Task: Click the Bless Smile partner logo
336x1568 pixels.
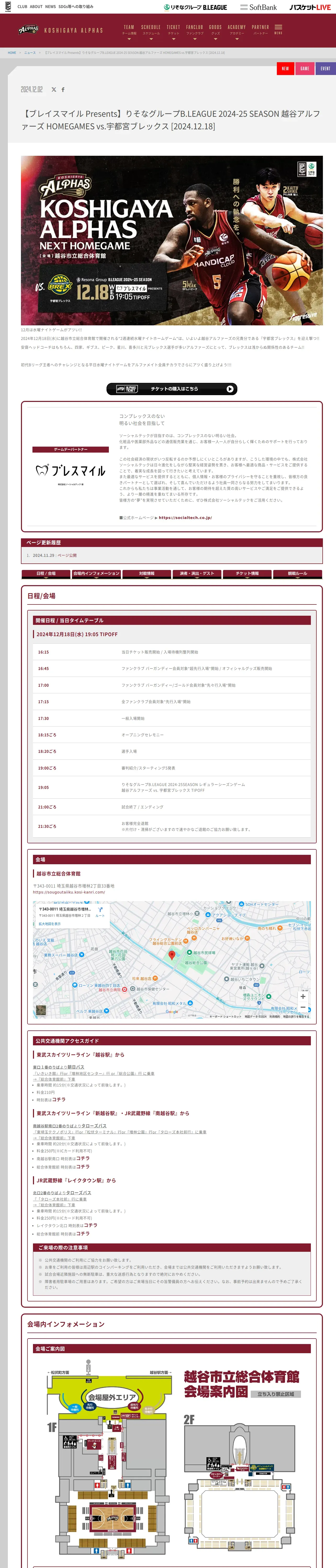Action: (x=71, y=470)
